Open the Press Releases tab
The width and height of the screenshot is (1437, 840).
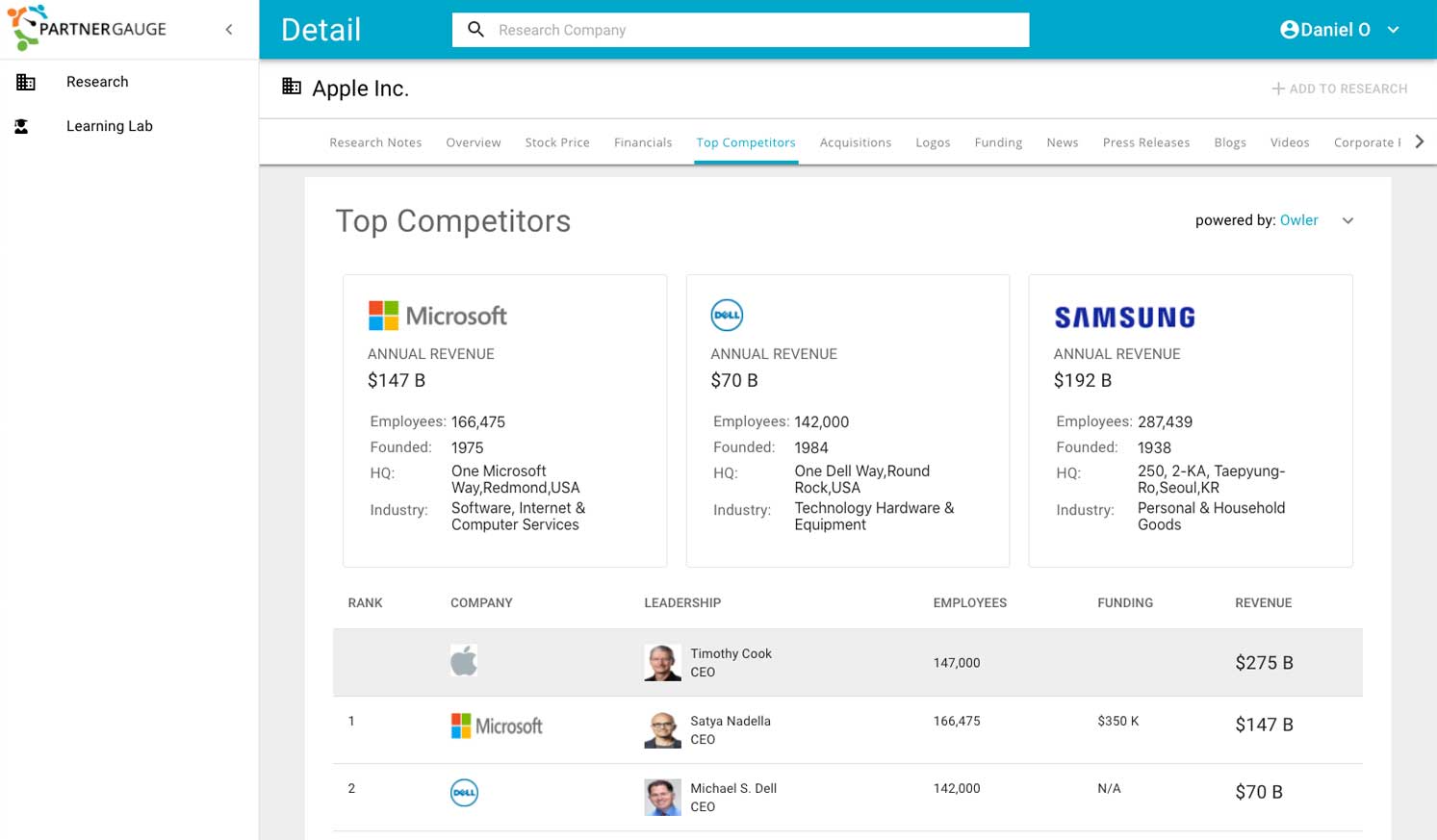tap(1146, 142)
